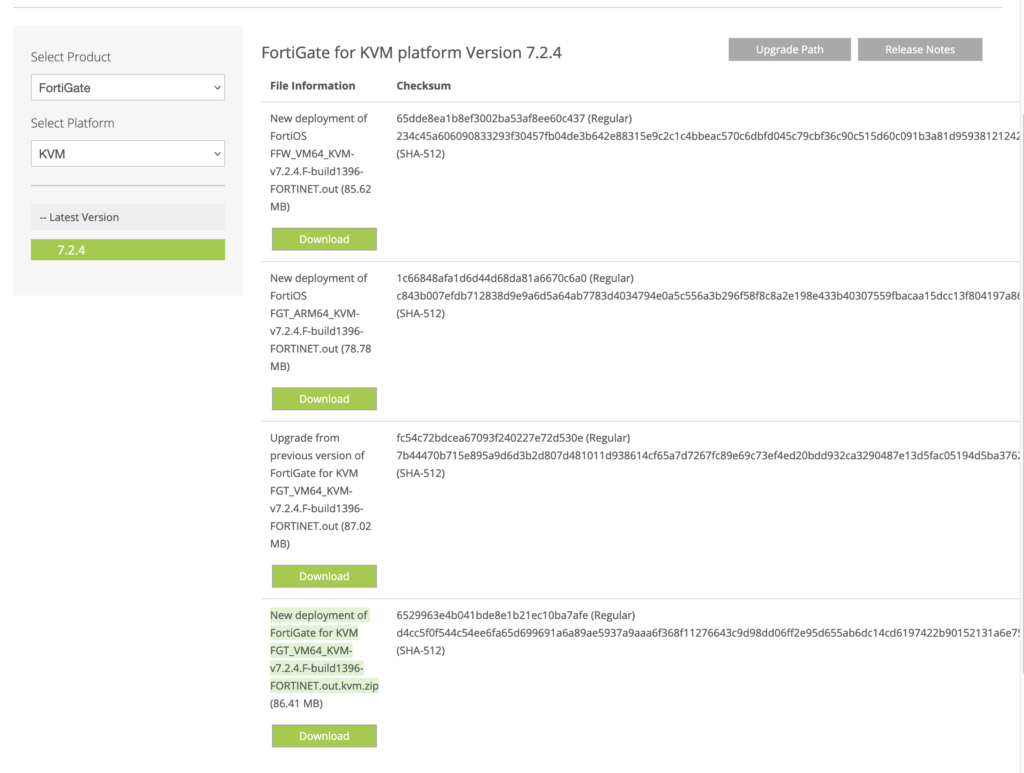
Task: Select the '-- Latest Version' sidebar entry
Action: [x=127, y=217]
